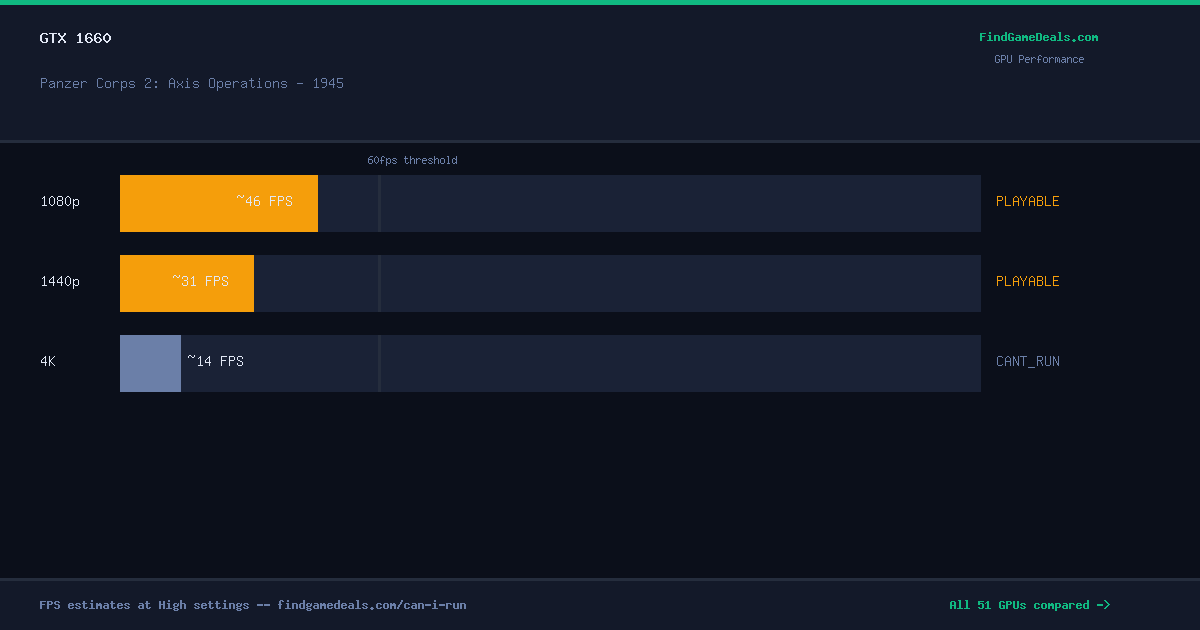Click the 1080p resolution label

(60, 201)
